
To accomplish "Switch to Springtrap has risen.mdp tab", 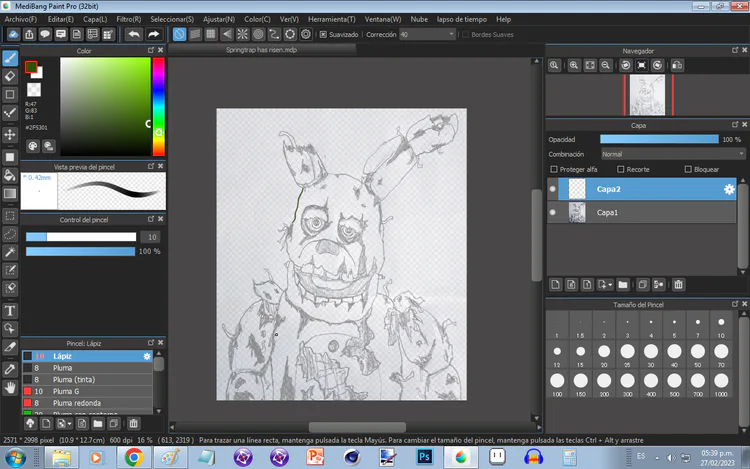I will point(261,49).
